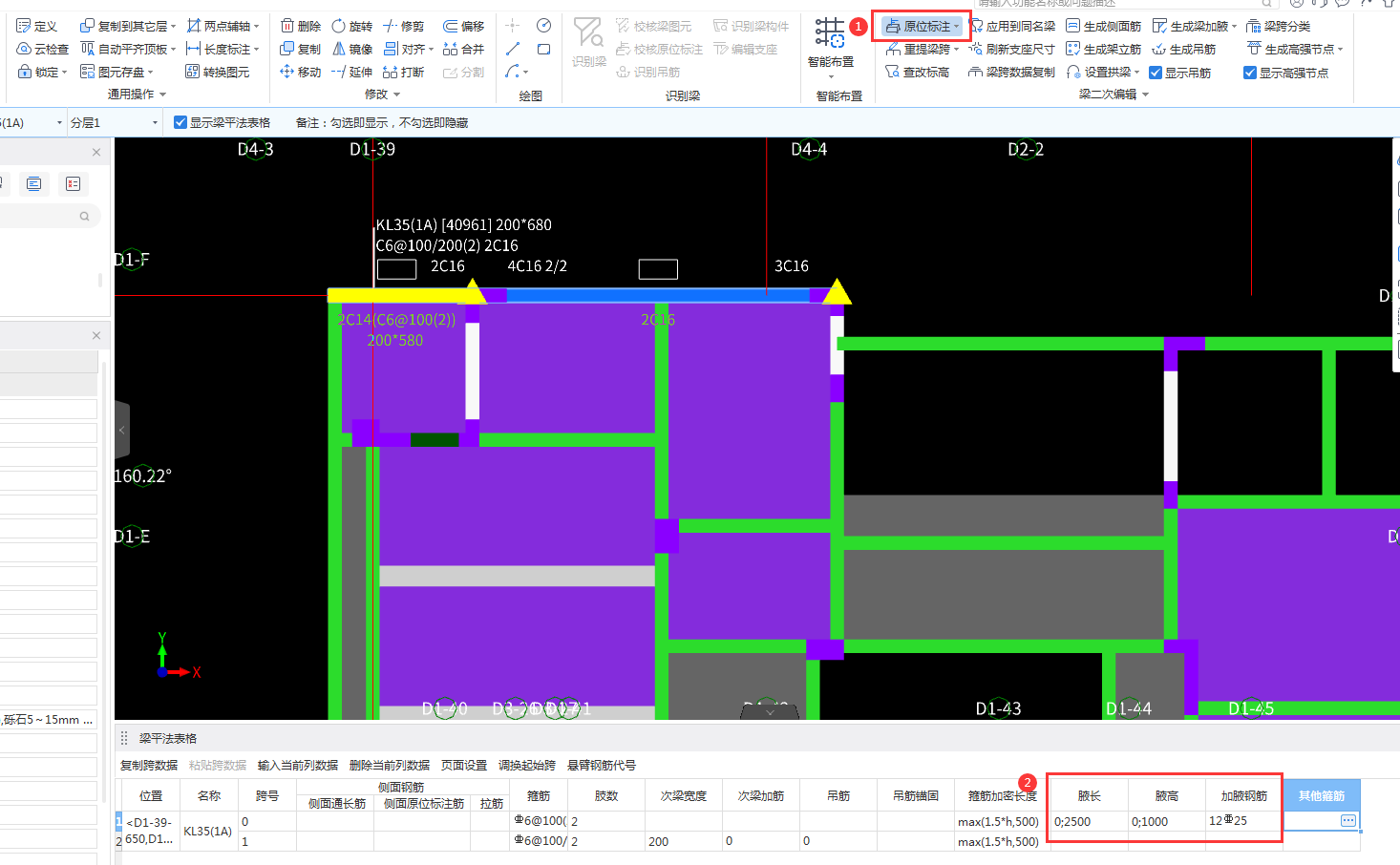Click KL35(1A) name cell
Image resolution: width=1400 pixels, height=865 pixels.
[x=208, y=832]
